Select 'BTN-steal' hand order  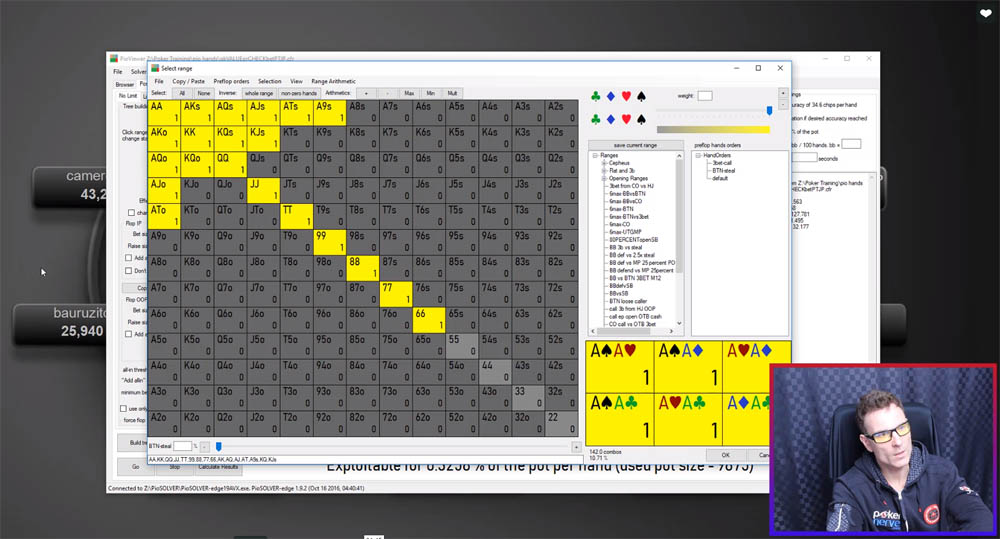[x=724, y=171]
